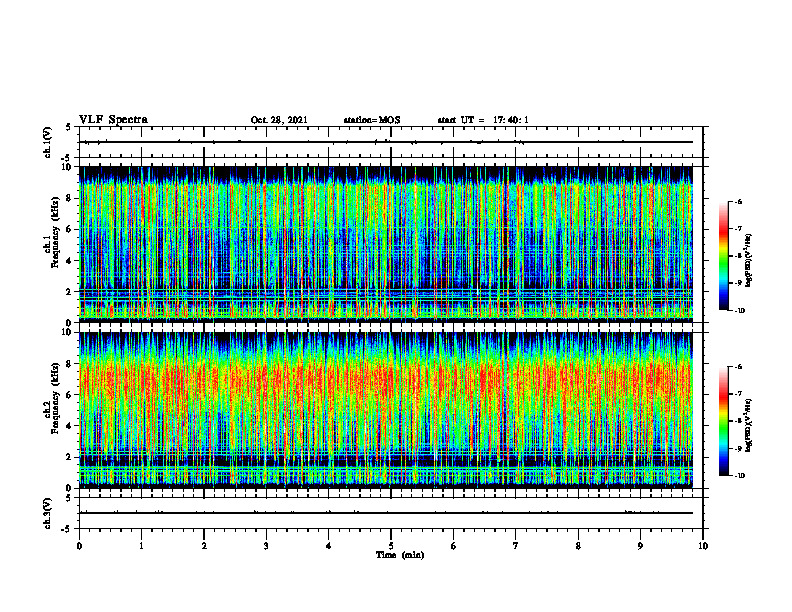Click the ch.3 voltage waveform trace

click(386, 513)
